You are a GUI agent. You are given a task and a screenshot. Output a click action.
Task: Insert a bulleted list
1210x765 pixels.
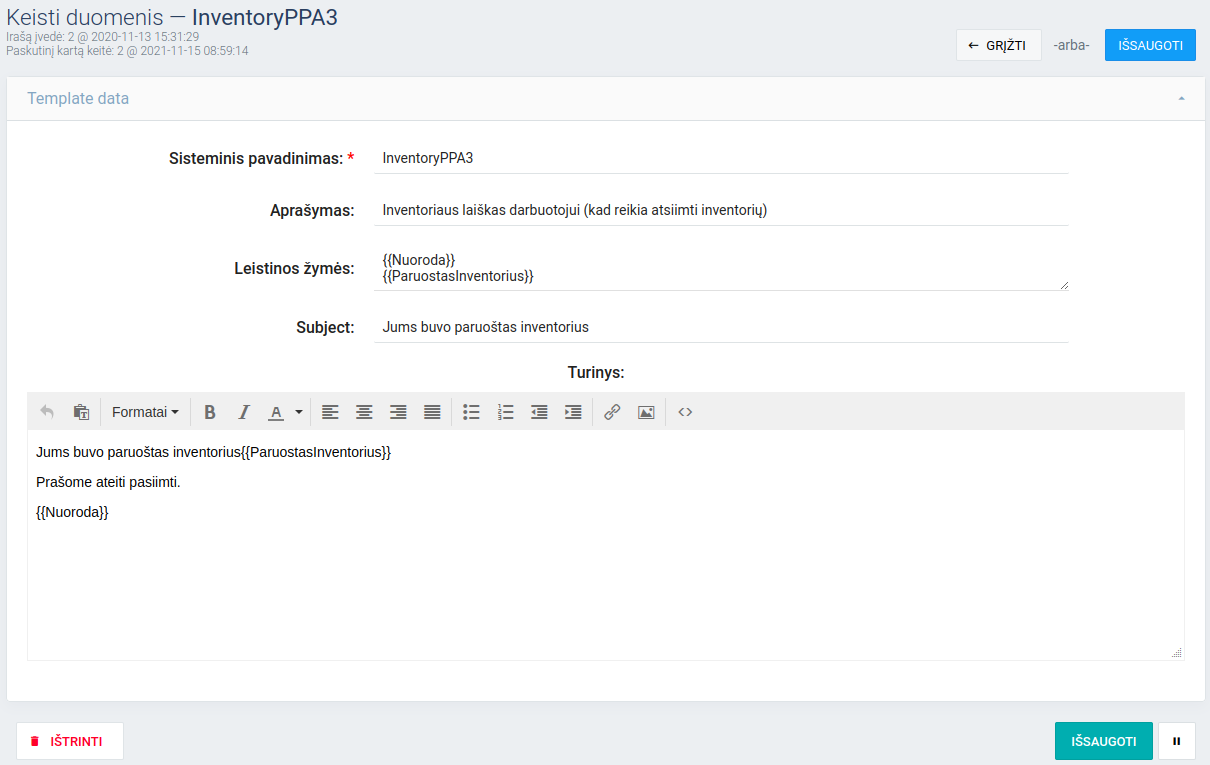point(472,412)
